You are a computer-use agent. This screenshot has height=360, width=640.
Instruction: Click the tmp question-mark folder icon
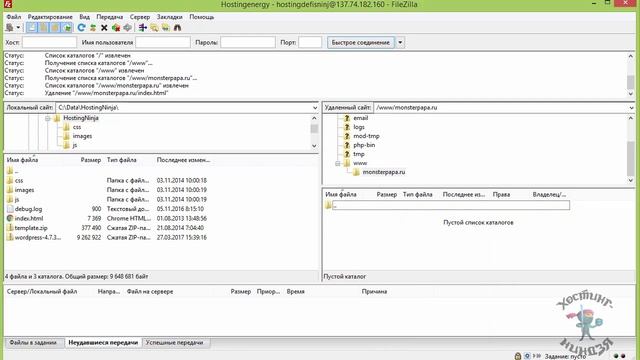click(x=347, y=154)
